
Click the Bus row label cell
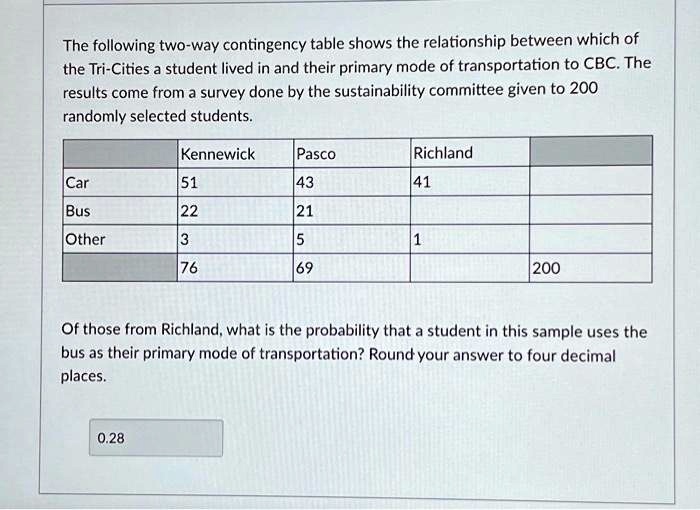click(x=120, y=211)
